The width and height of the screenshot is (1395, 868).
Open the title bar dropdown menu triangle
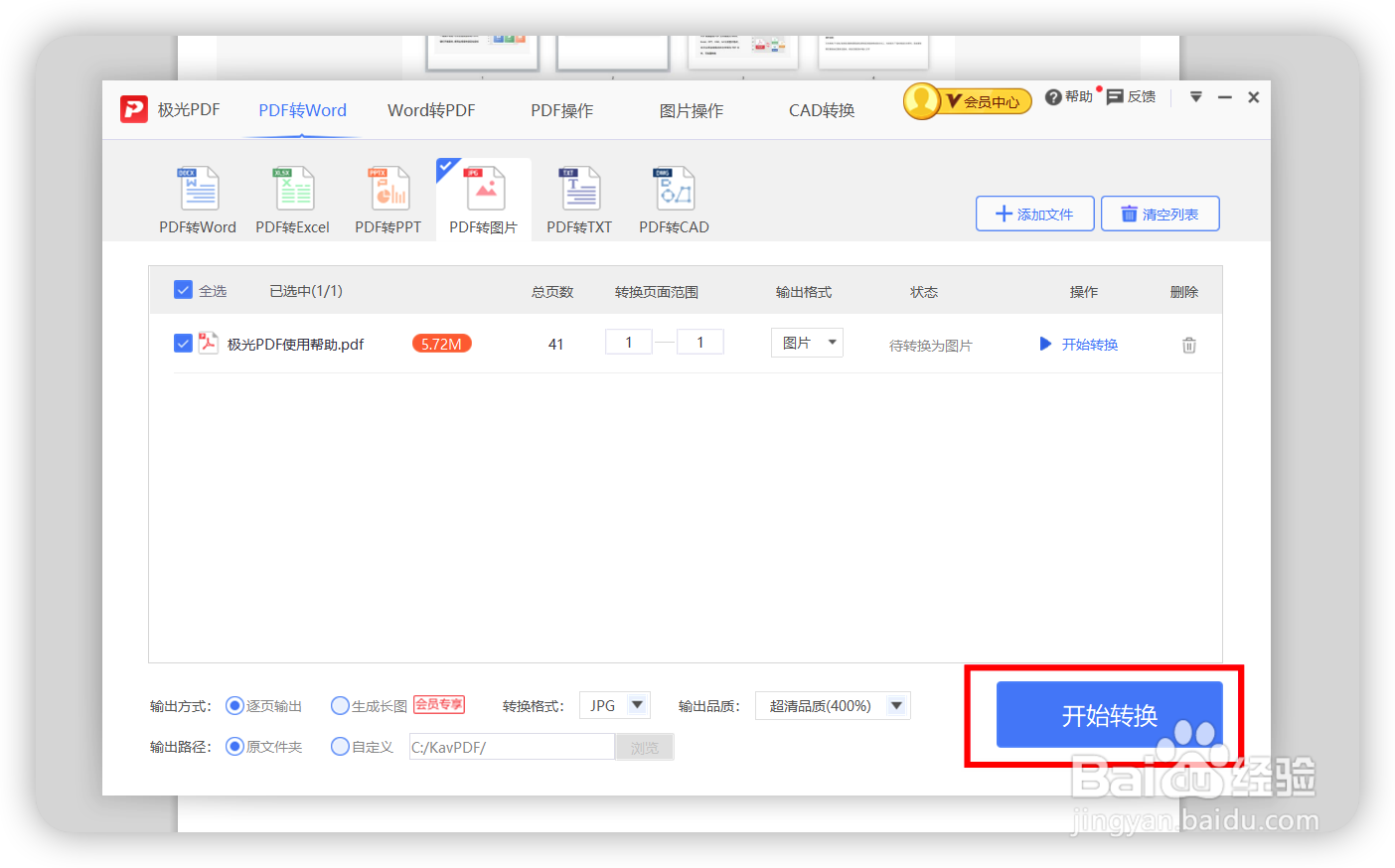[x=1196, y=97]
